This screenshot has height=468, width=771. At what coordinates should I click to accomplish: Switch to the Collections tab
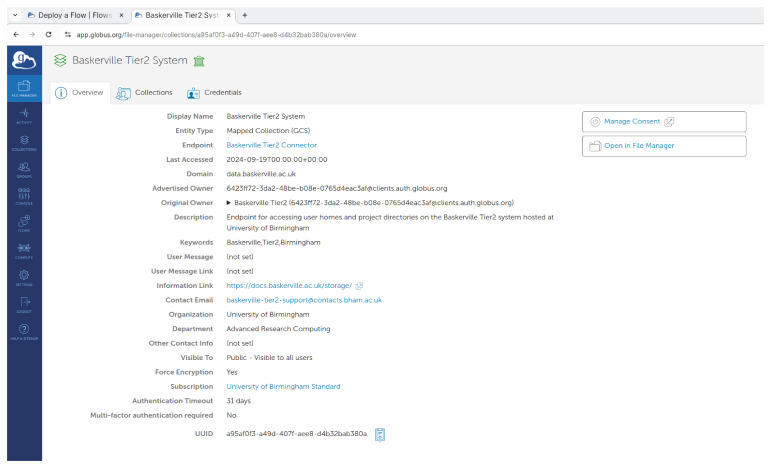144,92
